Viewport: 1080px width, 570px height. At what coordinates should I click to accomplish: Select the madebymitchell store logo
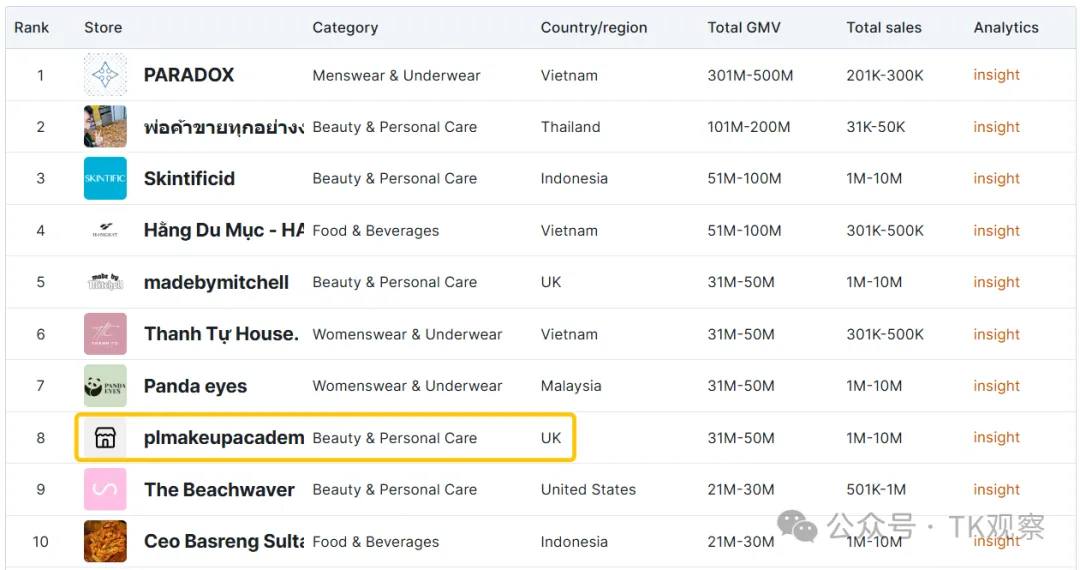[x=105, y=282]
